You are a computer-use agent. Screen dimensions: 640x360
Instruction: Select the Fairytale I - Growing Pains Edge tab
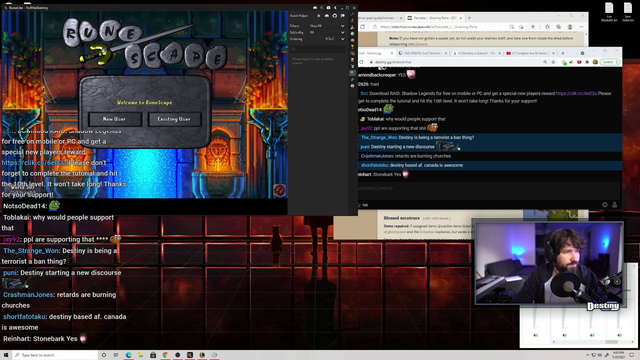pyautogui.click(x=435, y=18)
